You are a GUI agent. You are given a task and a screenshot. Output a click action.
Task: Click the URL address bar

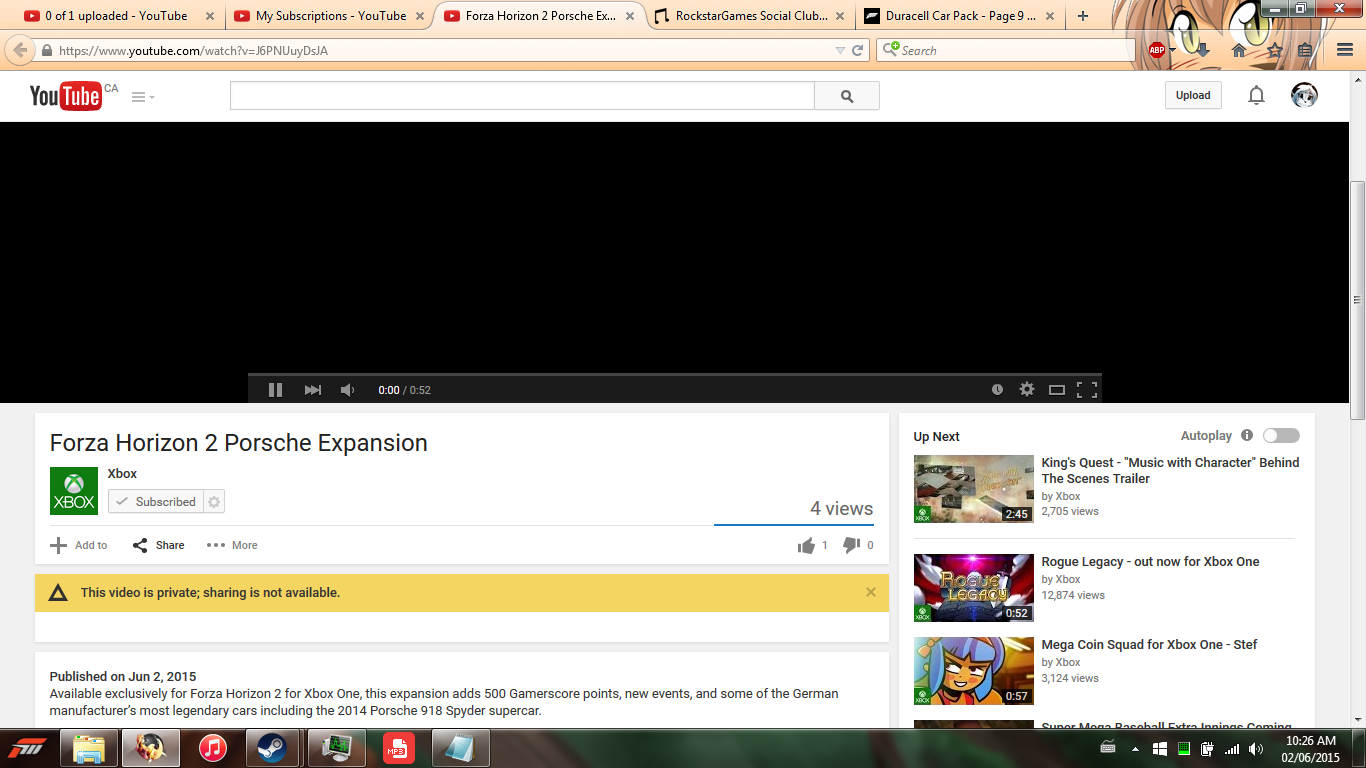pyautogui.click(x=440, y=50)
